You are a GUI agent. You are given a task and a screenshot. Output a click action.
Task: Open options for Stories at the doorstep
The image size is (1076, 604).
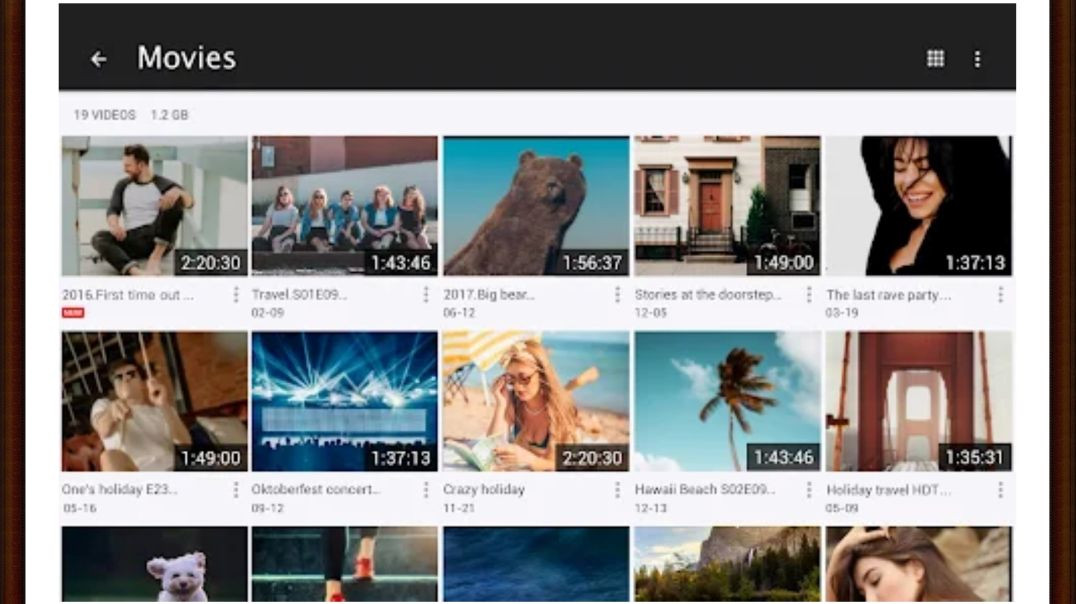(808, 295)
